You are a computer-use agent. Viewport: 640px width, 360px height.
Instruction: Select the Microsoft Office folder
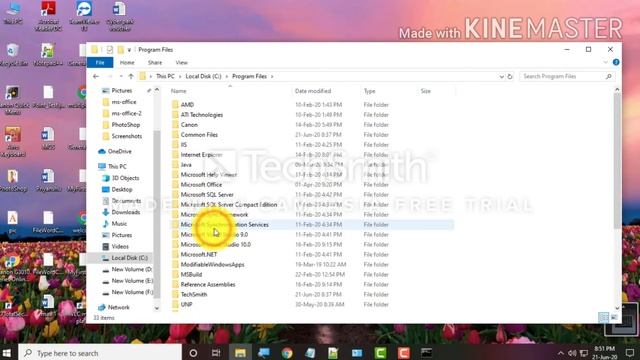201,185
